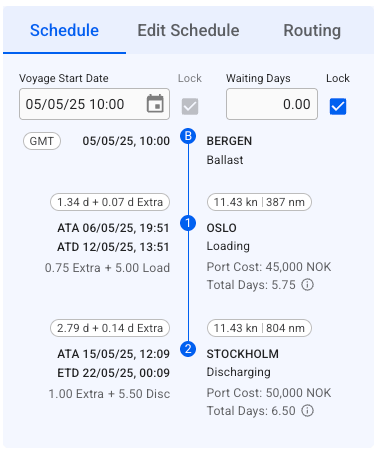Image resolution: width=378 pixels, height=452 pixels.
Task: Click the info icon beside Total Days 5.75
Action: coord(307,285)
